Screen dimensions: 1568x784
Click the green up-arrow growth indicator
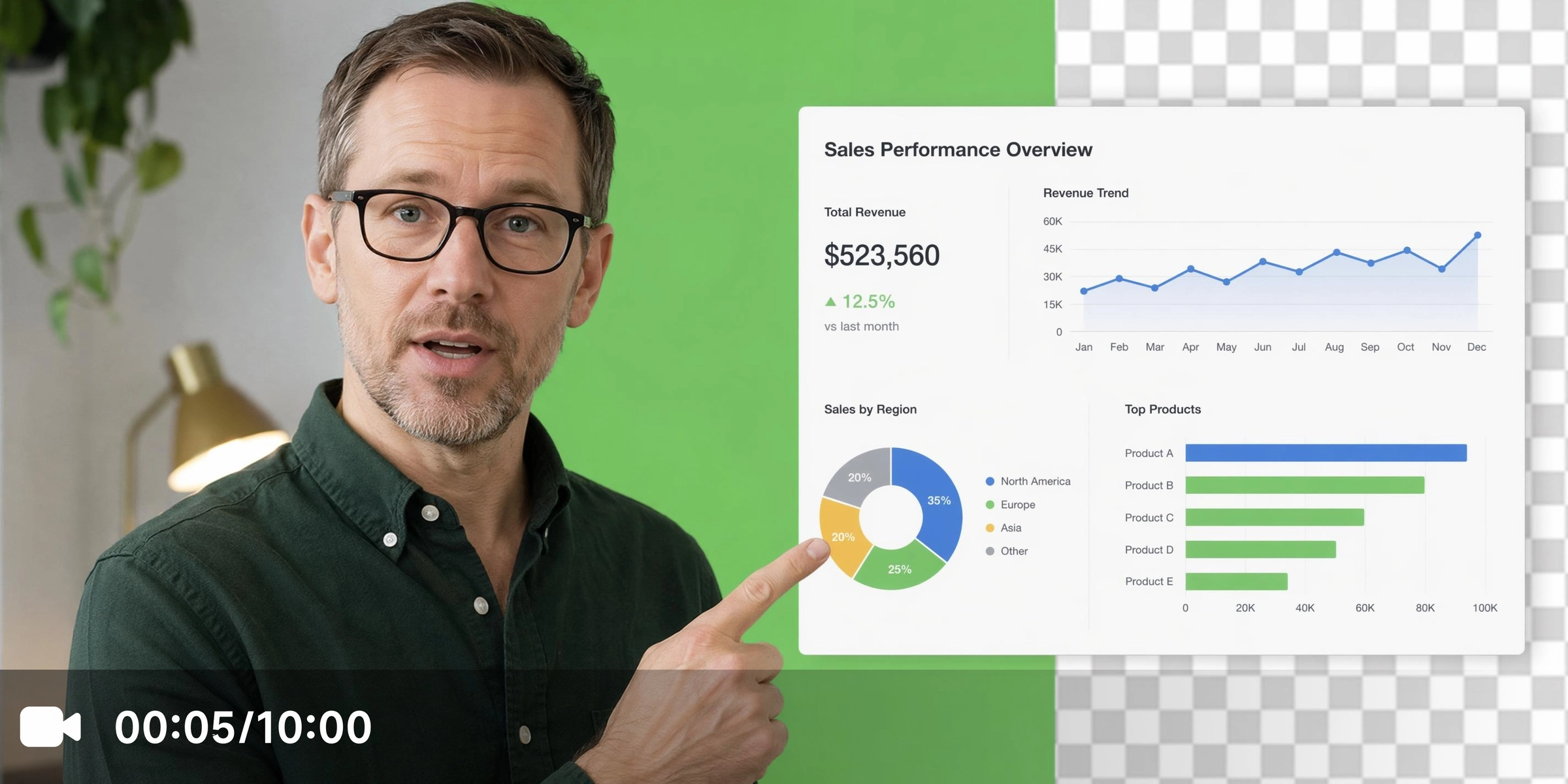click(x=830, y=301)
